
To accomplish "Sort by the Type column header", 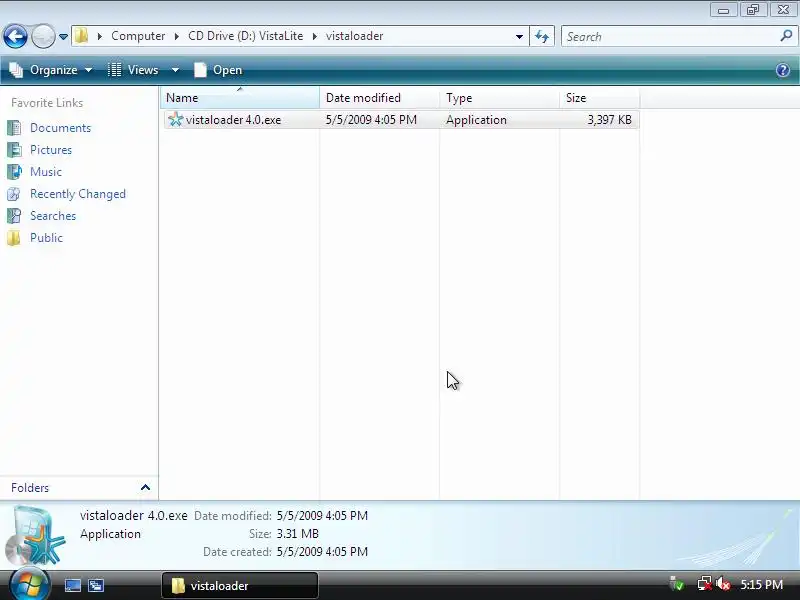I will [x=499, y=97].
